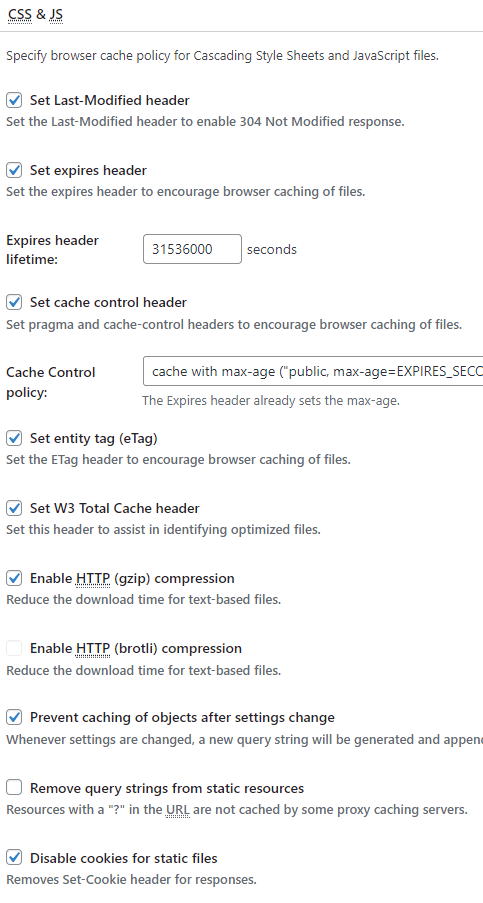This screenshot has width=483, height=903.
Task: Click the CSS & JS section heading
Action: pos(35,14)
